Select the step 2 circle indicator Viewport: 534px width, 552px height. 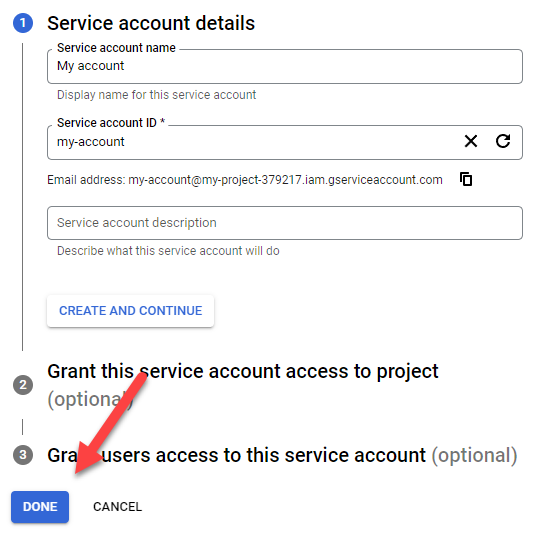tap(23, 385)
